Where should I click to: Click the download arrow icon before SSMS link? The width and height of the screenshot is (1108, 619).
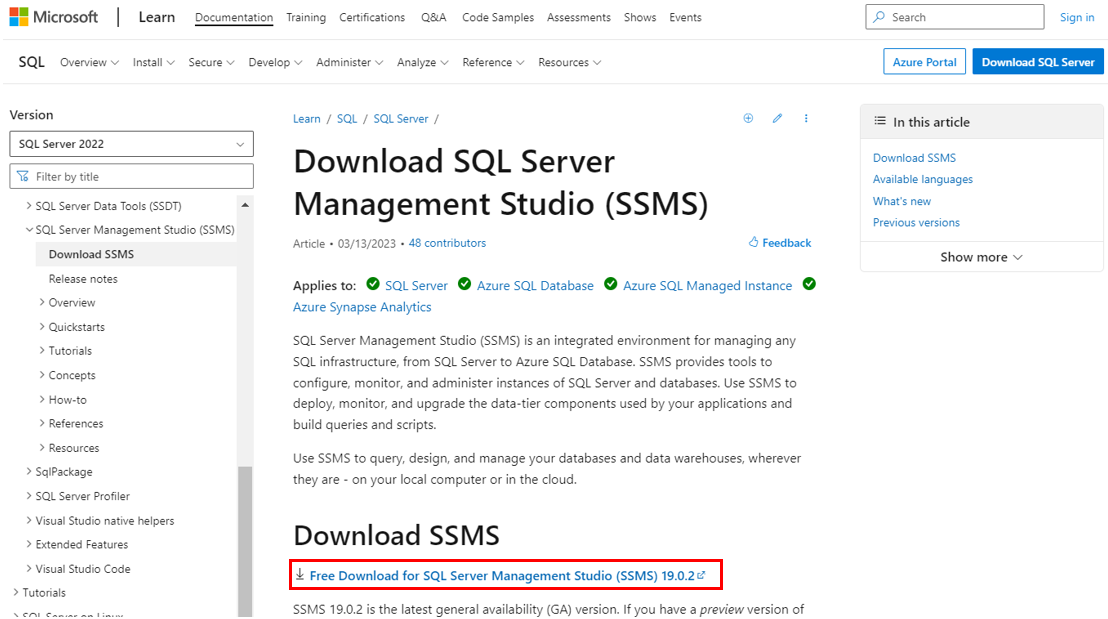[300, 574]
